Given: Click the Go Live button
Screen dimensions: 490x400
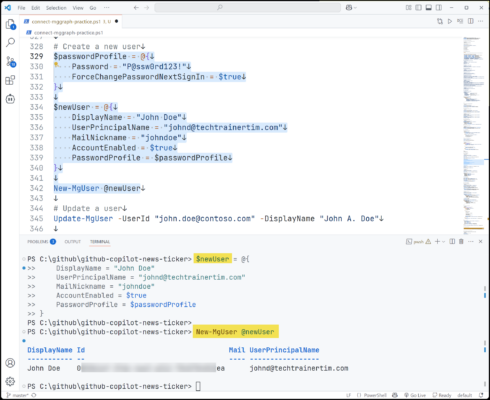Looking at the screenshot, I should point(415,395).
